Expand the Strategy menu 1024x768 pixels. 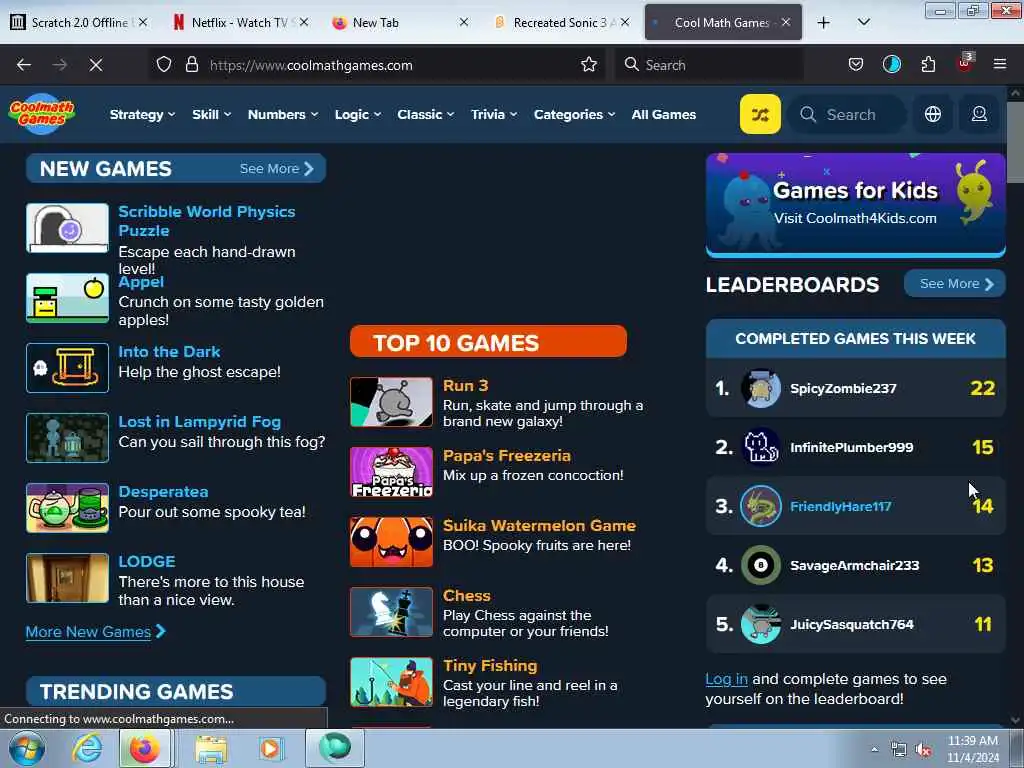click(x=142, y=114)
